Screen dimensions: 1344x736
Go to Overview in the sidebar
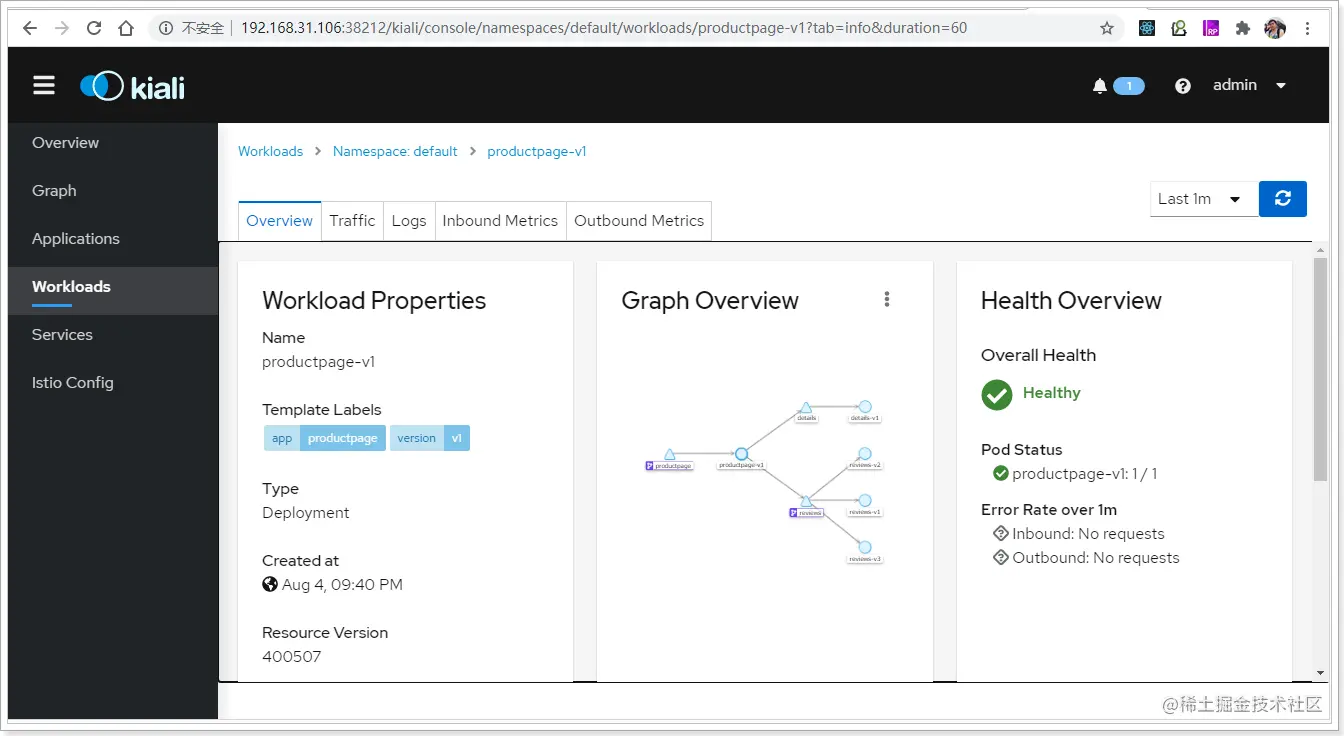pos(65,143)
